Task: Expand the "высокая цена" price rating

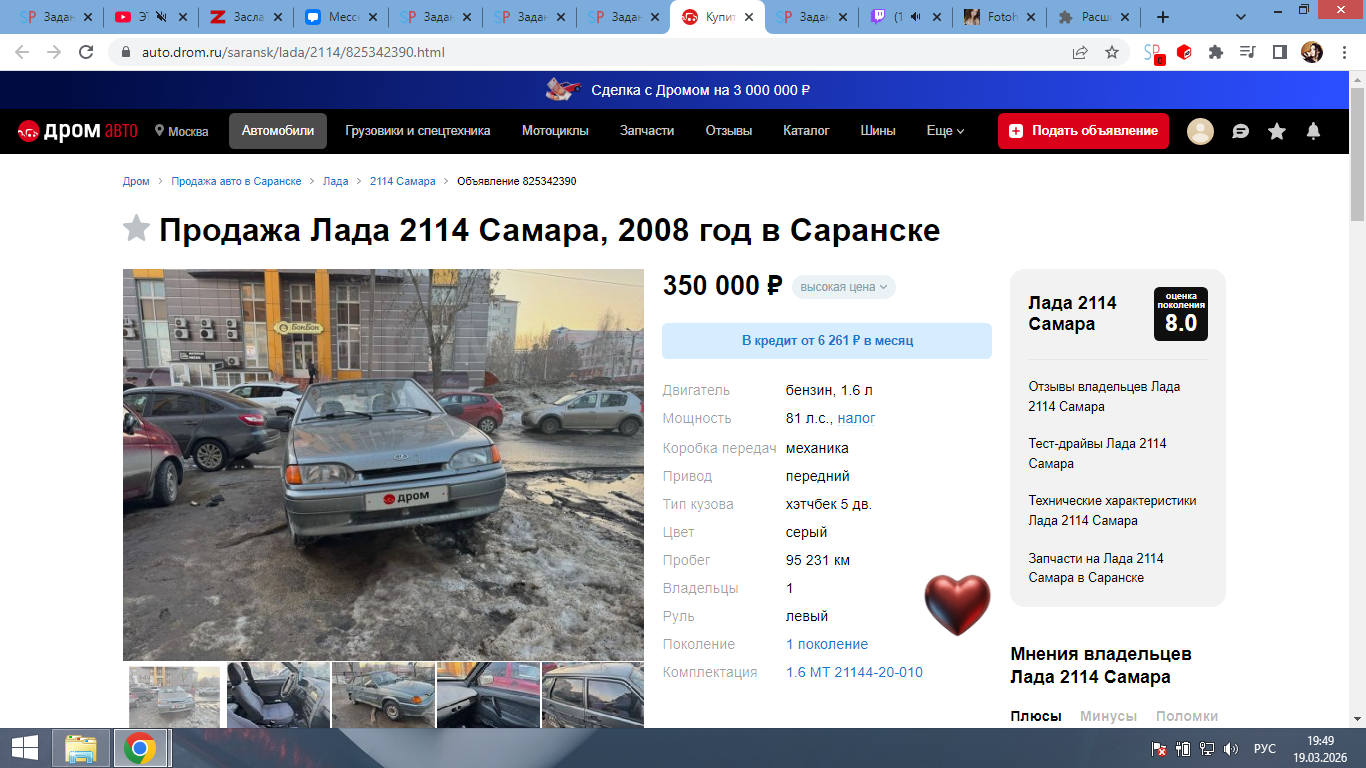Action: click(843, 287)
